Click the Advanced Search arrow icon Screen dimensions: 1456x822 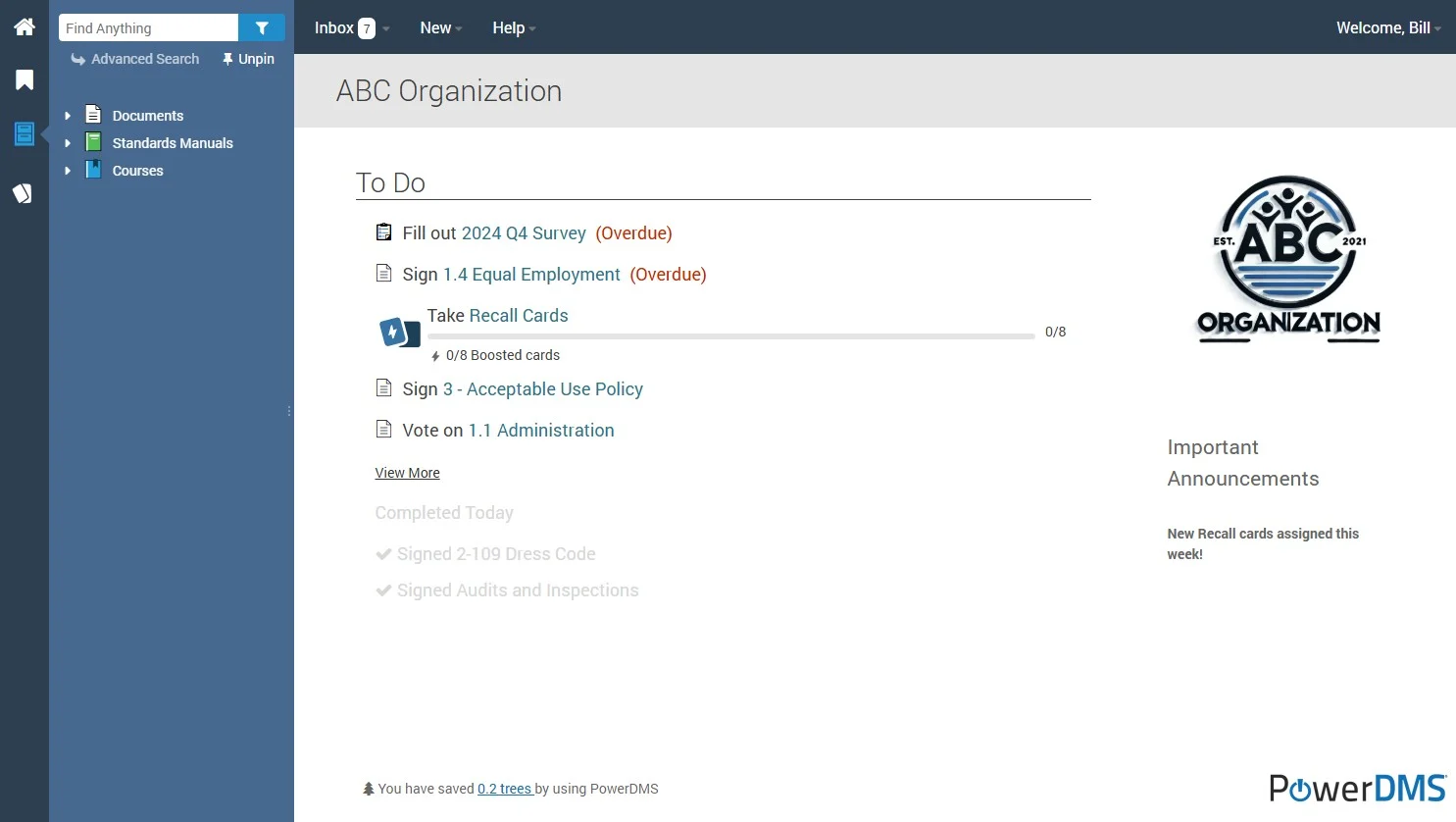pos(78,59)
